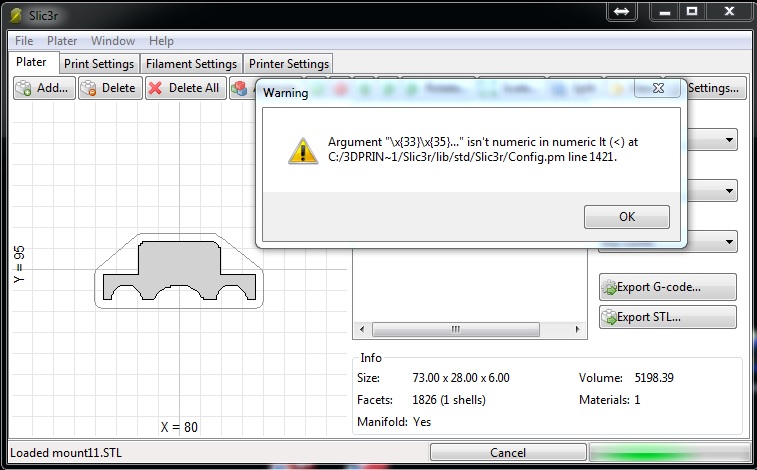This screenshot has width=757, height=470.
Task: Close the Warning dialog with X
Action: (658, 88)
